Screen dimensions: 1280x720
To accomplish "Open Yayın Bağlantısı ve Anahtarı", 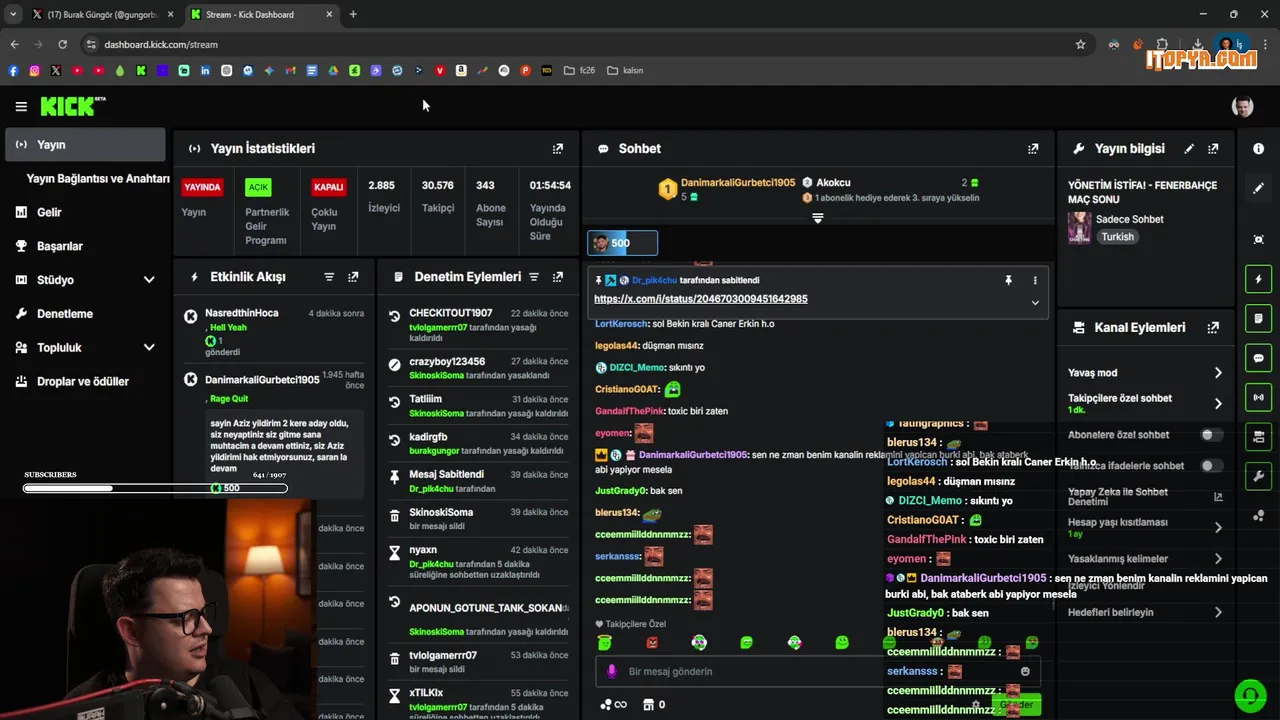I will (98, 179).
